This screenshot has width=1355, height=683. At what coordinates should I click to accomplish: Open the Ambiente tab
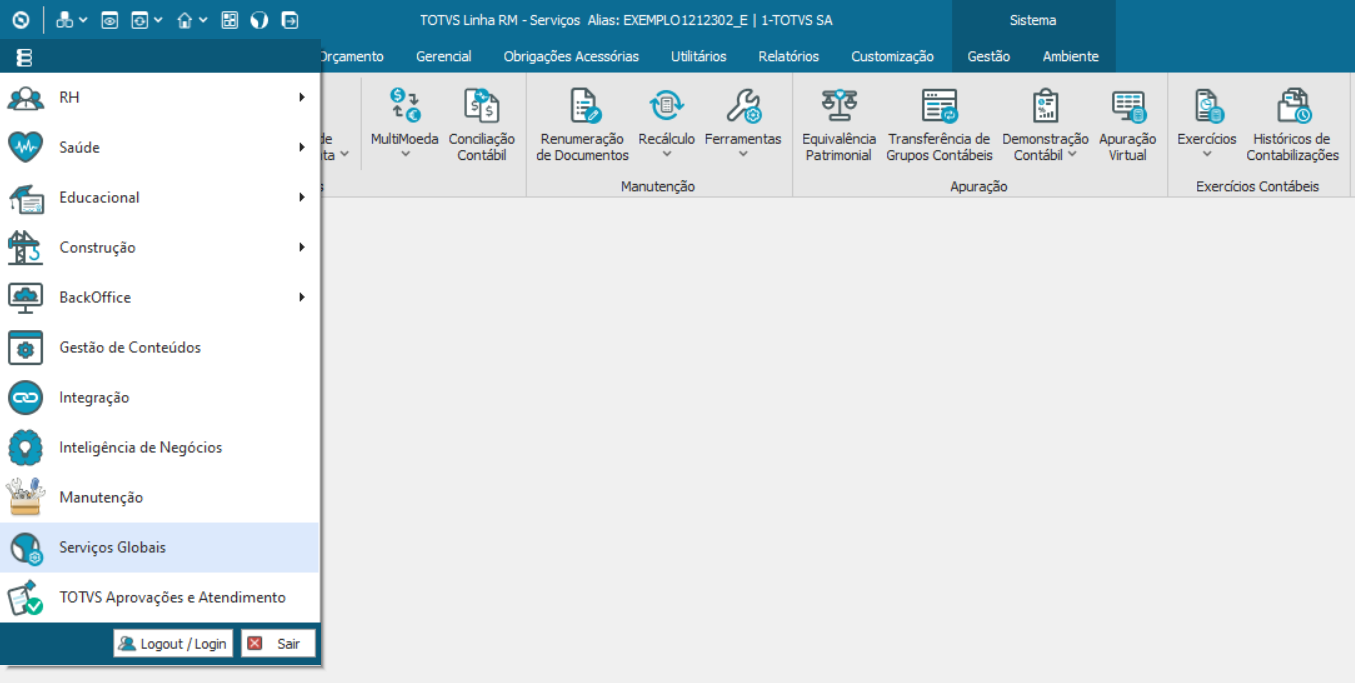coord(1071,56)
